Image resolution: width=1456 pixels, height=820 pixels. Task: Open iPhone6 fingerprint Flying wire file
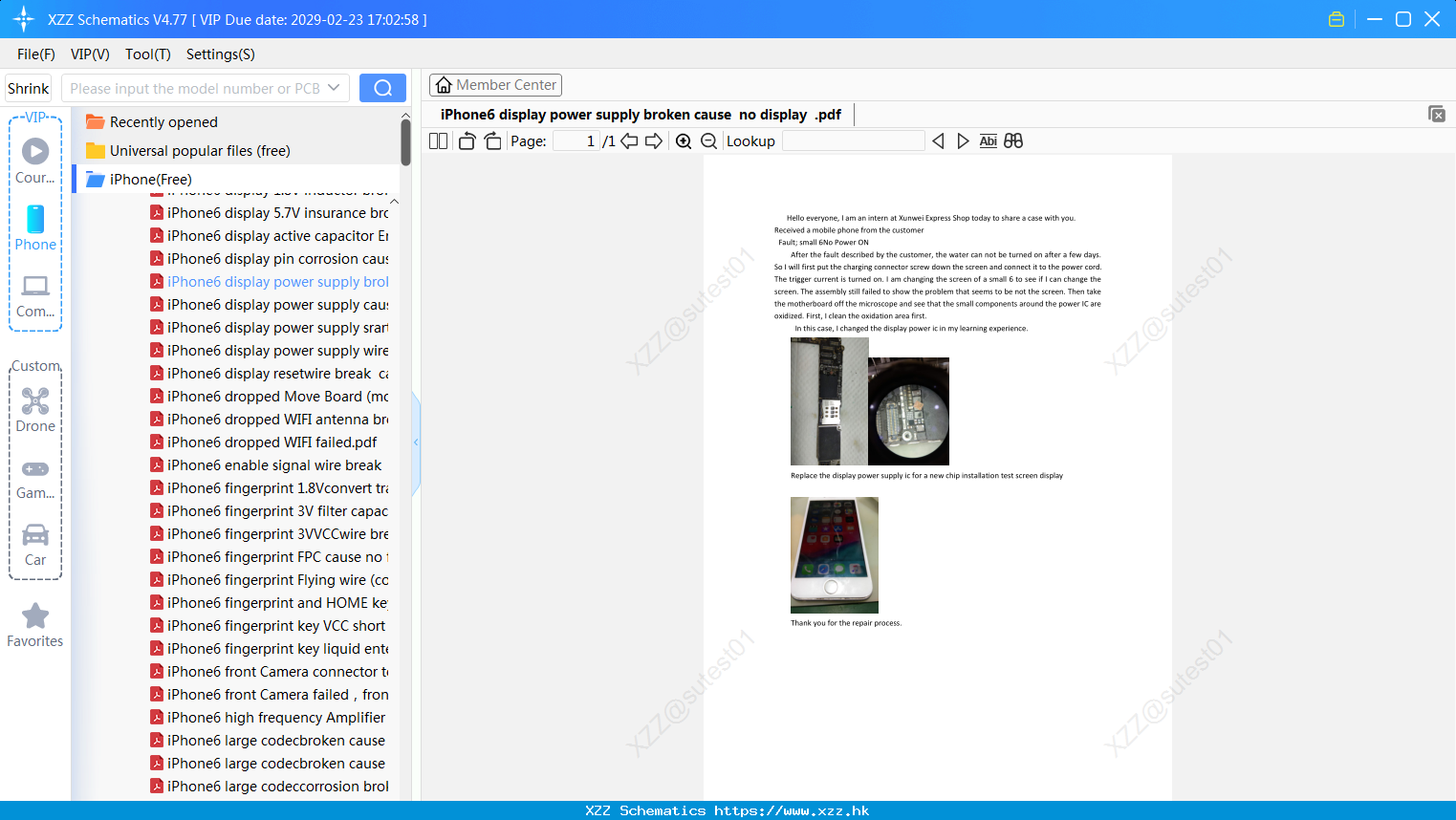tap(270, 580)
